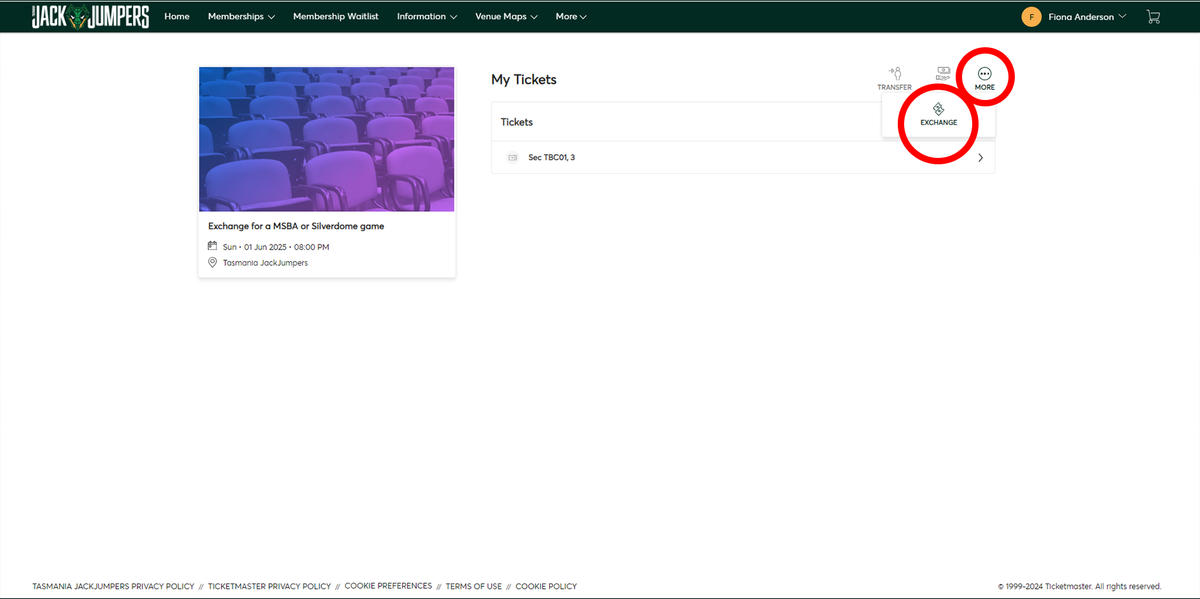Open Terms of Use link
This screenshot has height=599, width=1200.
474,587
